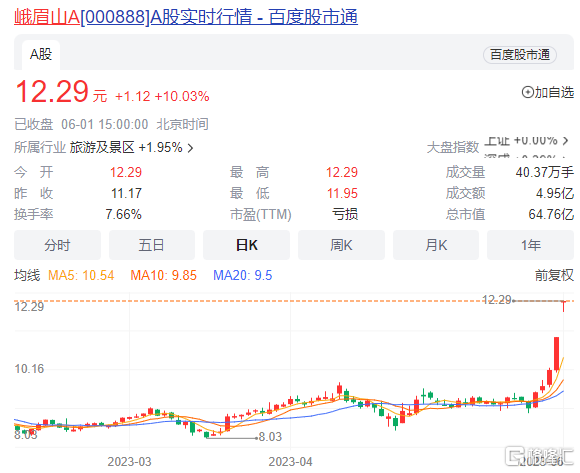Switch chart to 1年 view
This screenshot has width=580, height=473.
(x=530, y=245)
